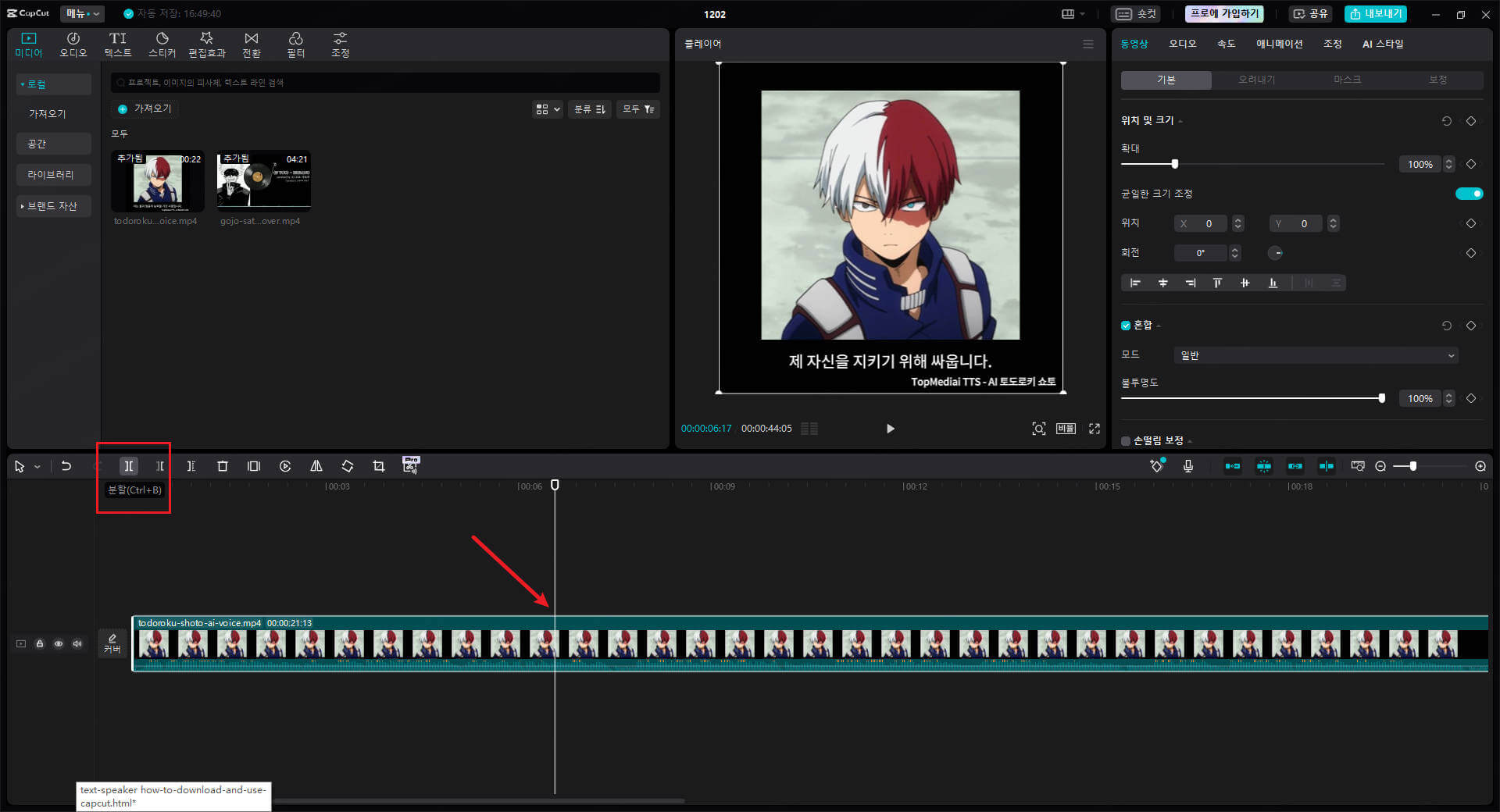Image resolution: width=1500 pixels, height=812 pixels.
Task: Click the 라이브러리 sidebar button
Action: click(x=54, y=175)
